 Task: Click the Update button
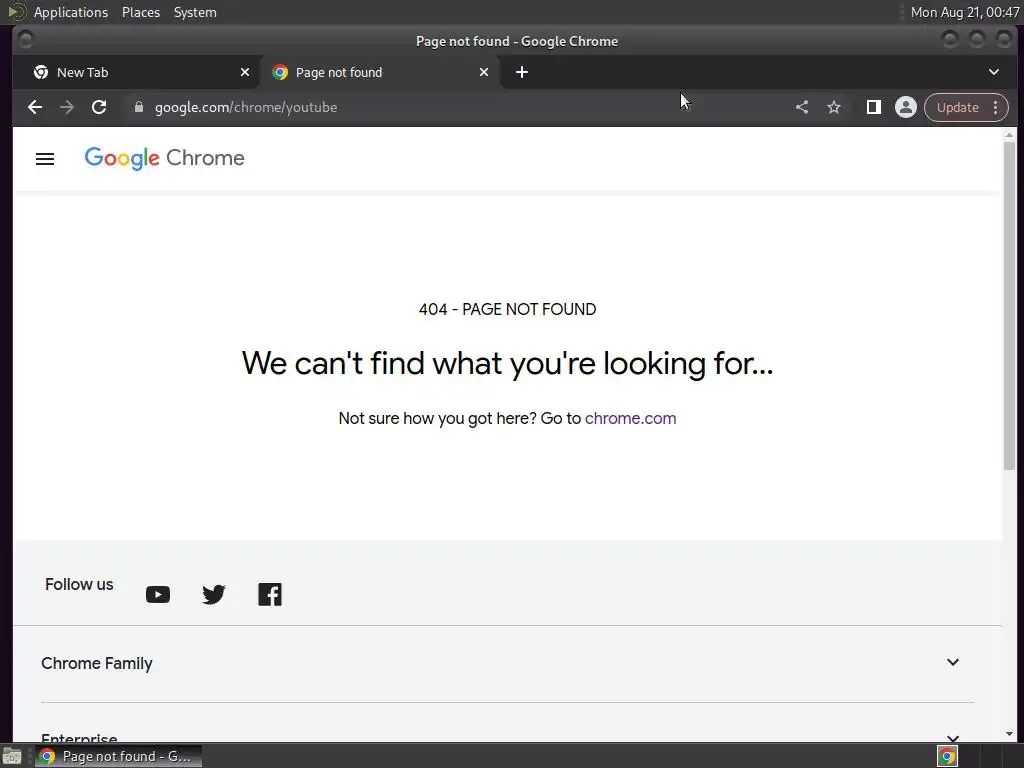point(957,107)
